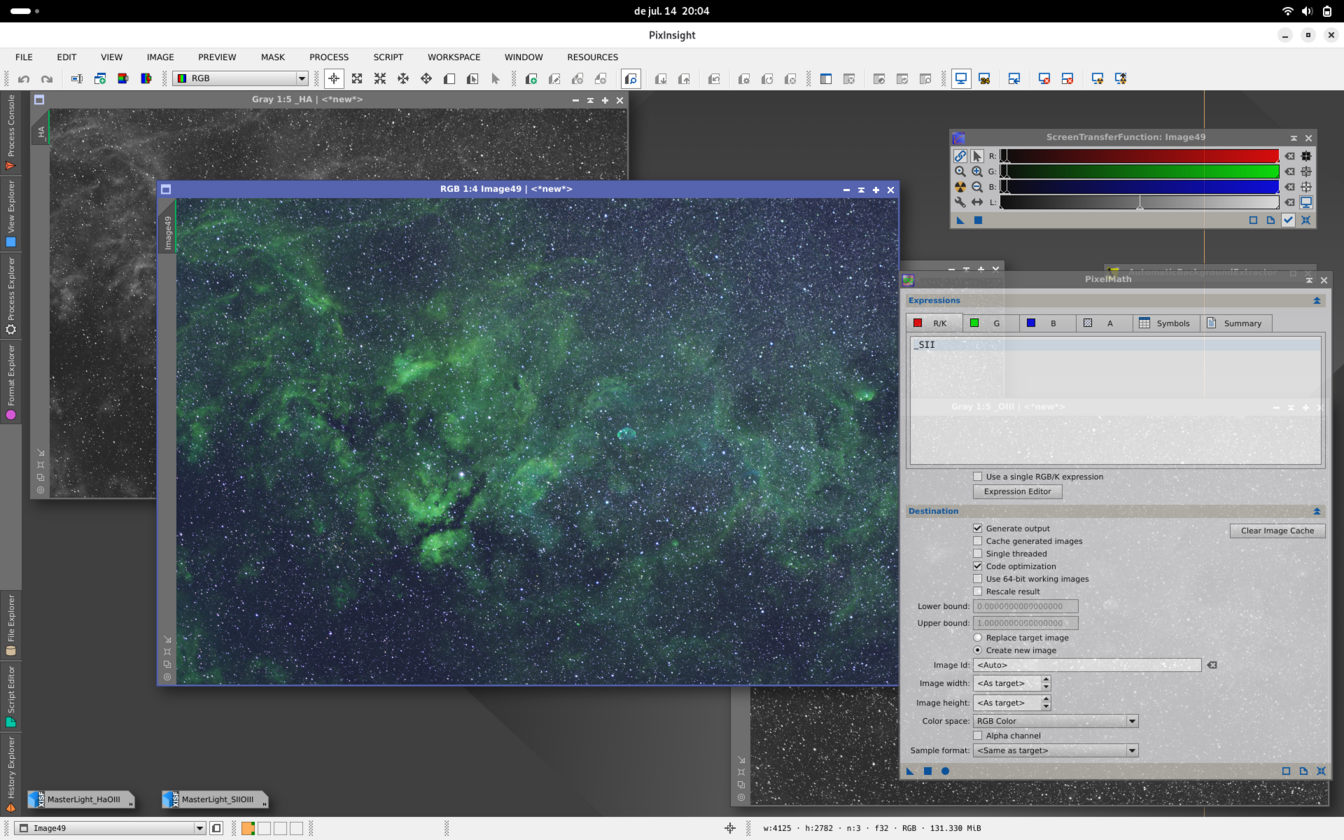Enable Rescale result checkbox

pos(978,592)
